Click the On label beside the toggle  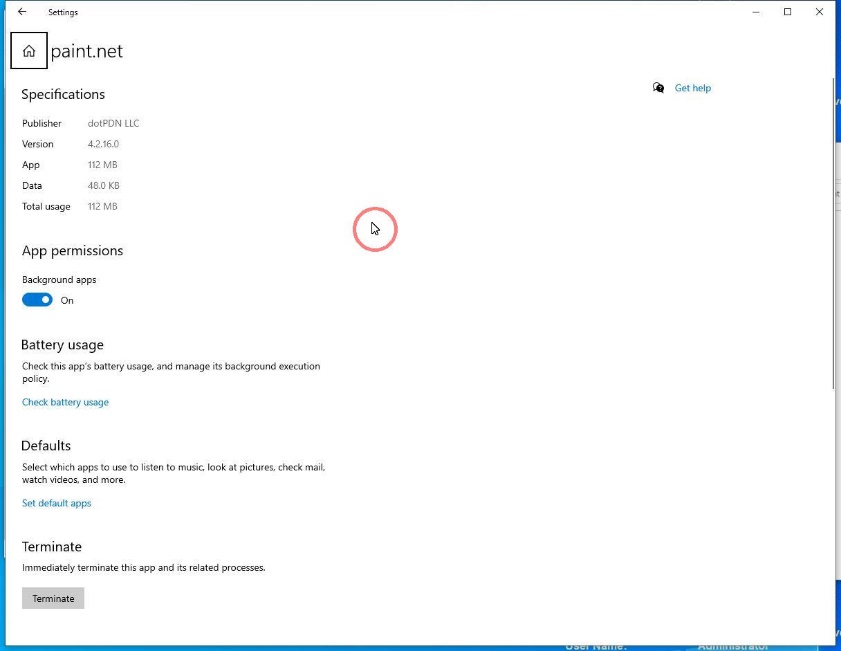(67, 300)
